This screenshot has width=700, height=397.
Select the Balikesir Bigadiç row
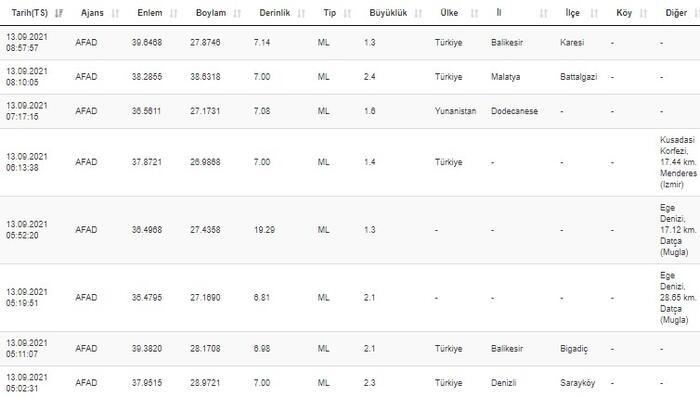coord(350,349)
